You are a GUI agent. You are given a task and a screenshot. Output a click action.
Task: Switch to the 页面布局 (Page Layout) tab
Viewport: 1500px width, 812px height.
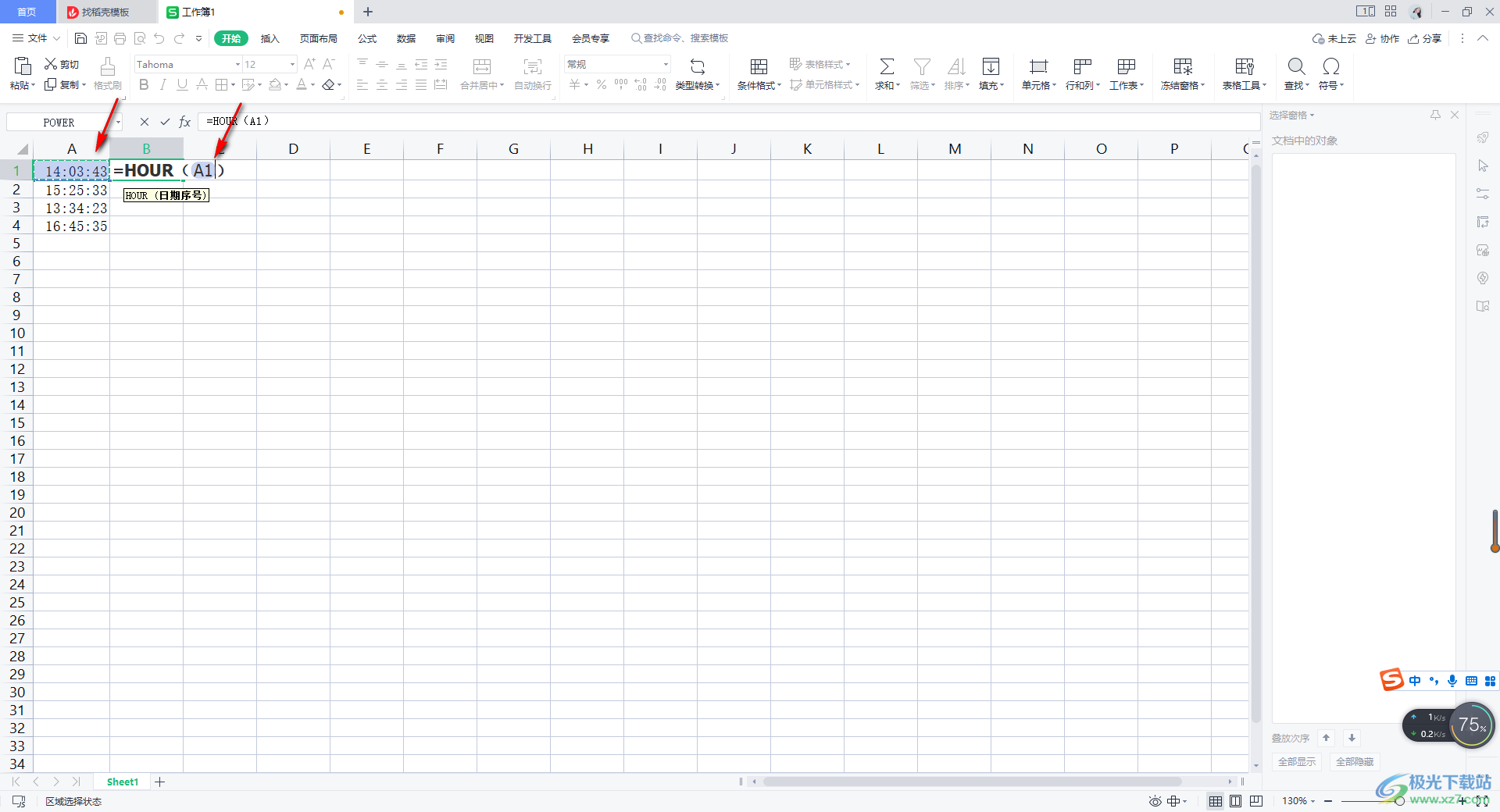click(319, 38)
